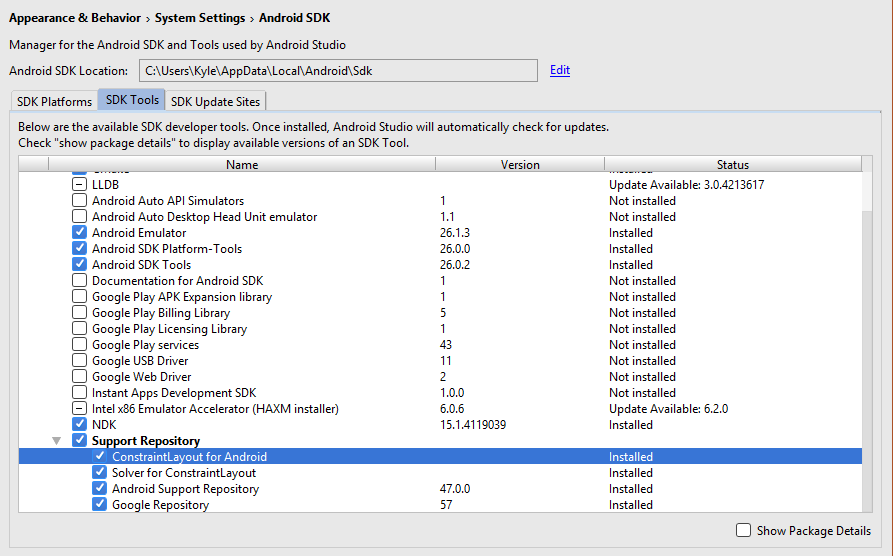Viewport: 893px width, 556px height.
Task: Click the vertical scrollbar of the tools list
Action: click(867, 359)
